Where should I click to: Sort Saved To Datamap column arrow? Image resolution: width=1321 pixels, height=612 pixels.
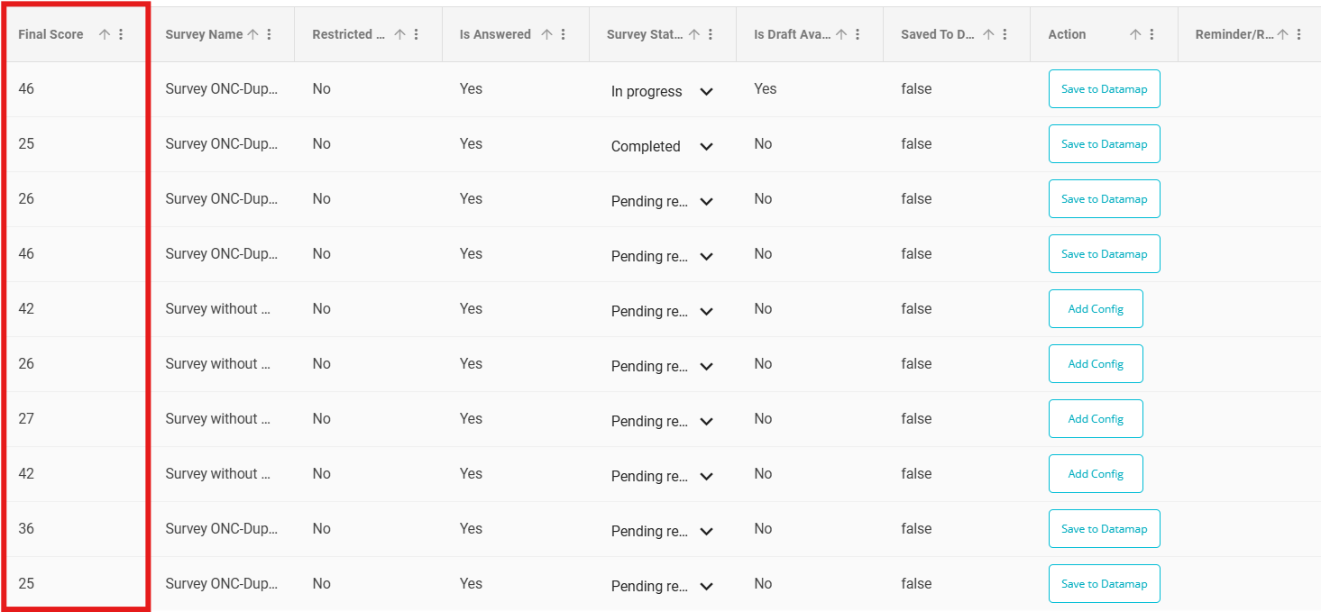click(988, 34)
